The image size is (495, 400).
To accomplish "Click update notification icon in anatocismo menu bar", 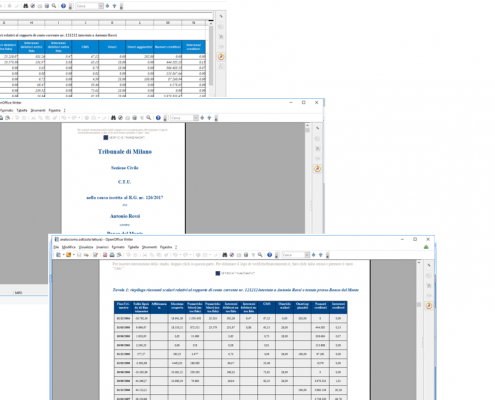I will click(x=426, y=247).
